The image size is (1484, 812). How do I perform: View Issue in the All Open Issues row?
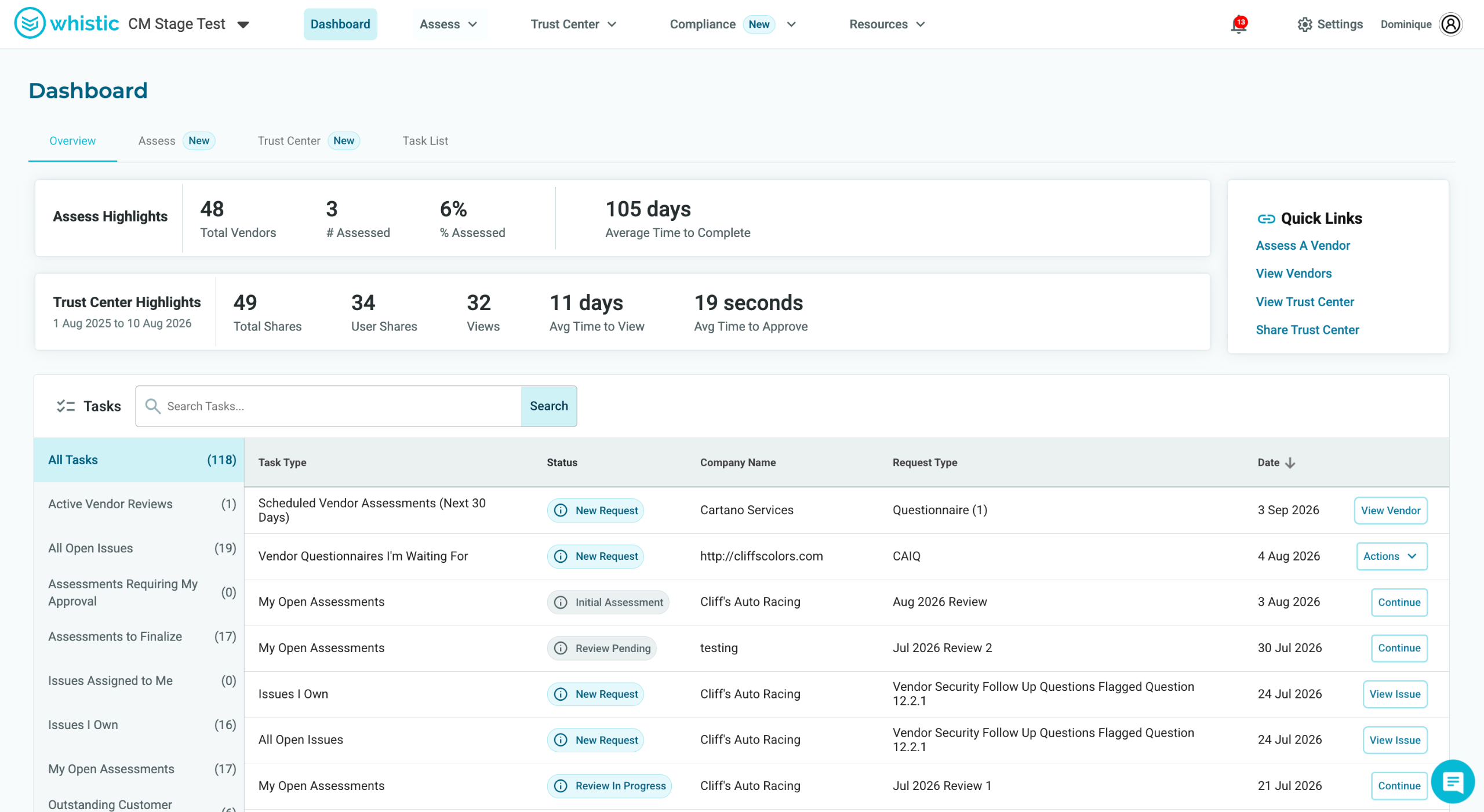point(1395,740)
